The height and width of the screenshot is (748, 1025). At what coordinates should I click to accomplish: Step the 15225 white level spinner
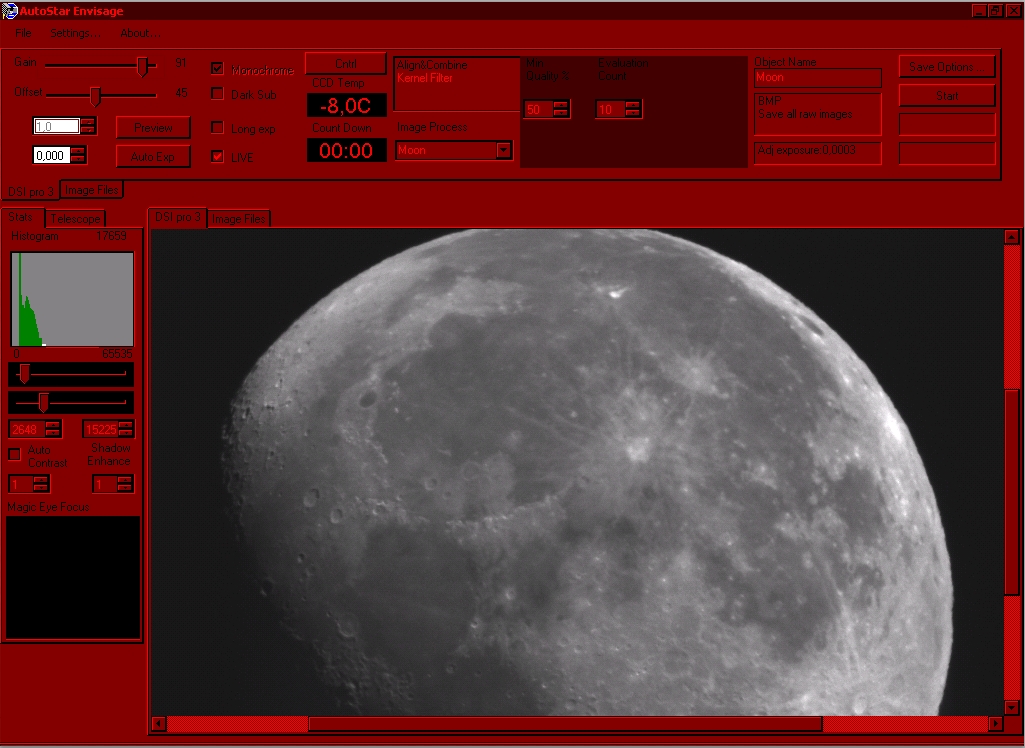pyautogui.click(x=126, y=430)
